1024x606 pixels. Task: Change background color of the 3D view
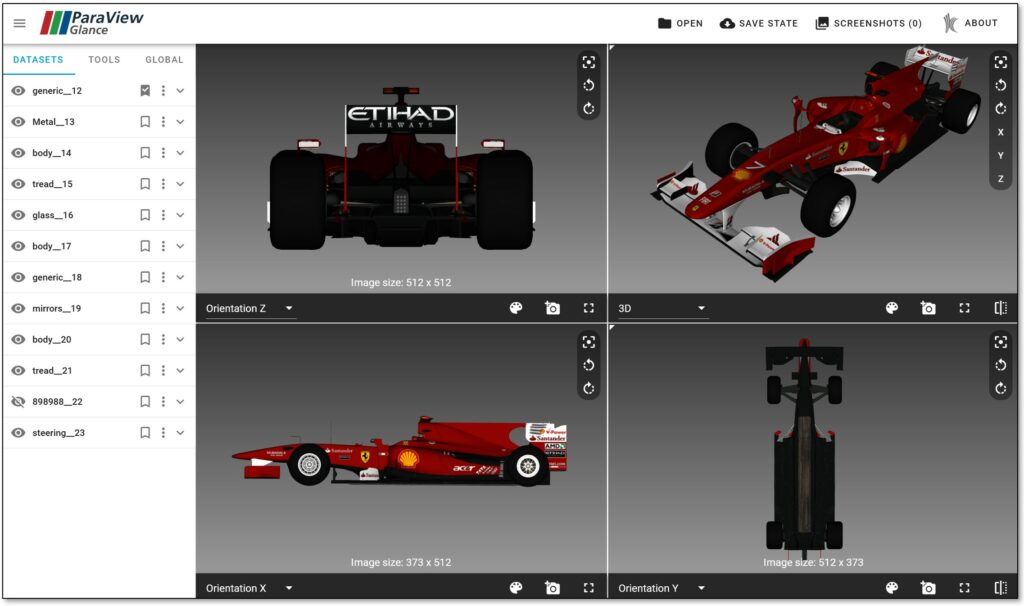(892, 308)
